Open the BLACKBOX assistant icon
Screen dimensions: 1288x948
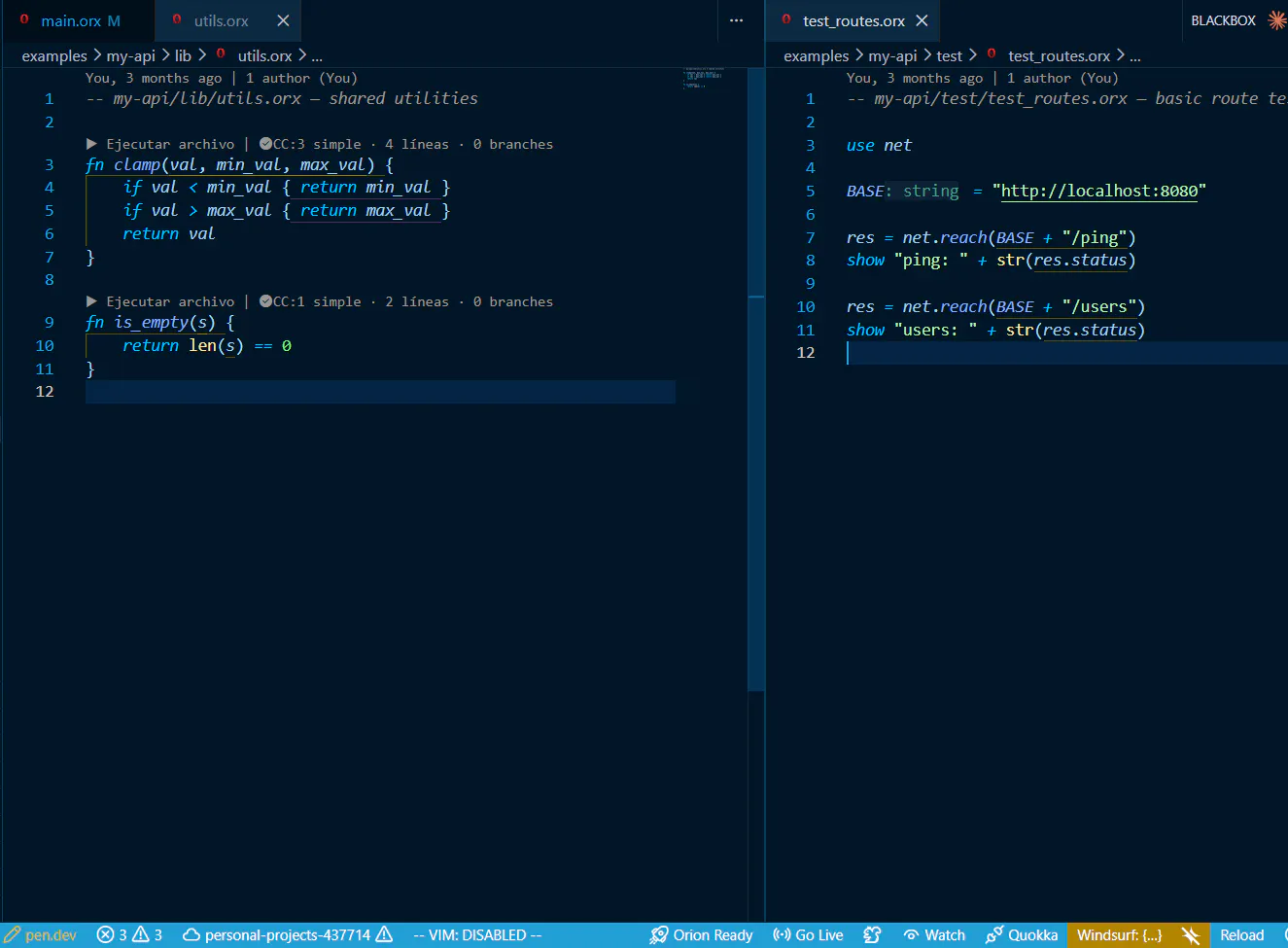(x=1277, y=20)
